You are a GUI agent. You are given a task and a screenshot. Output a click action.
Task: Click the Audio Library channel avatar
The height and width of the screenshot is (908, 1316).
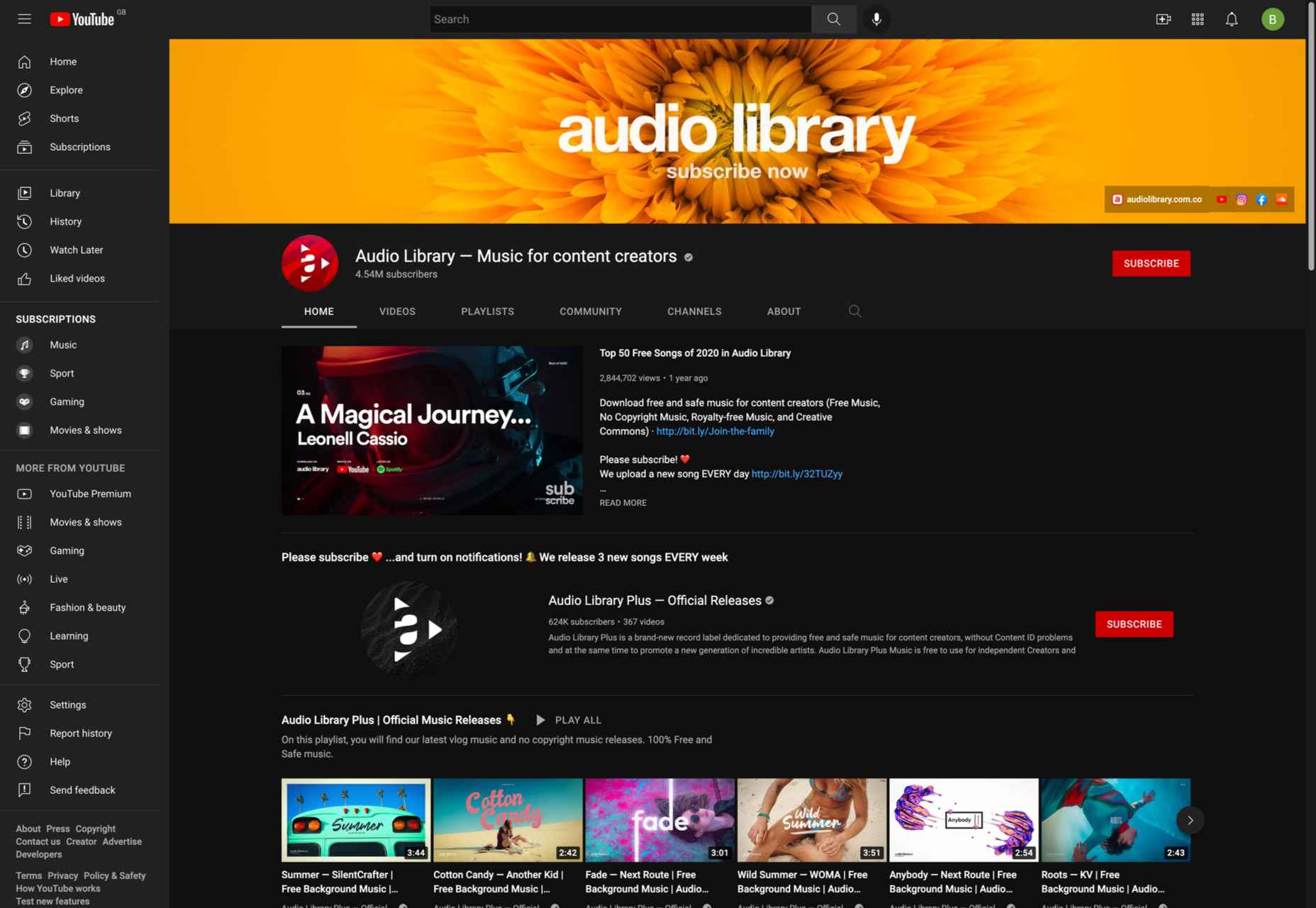pos(310,263)
